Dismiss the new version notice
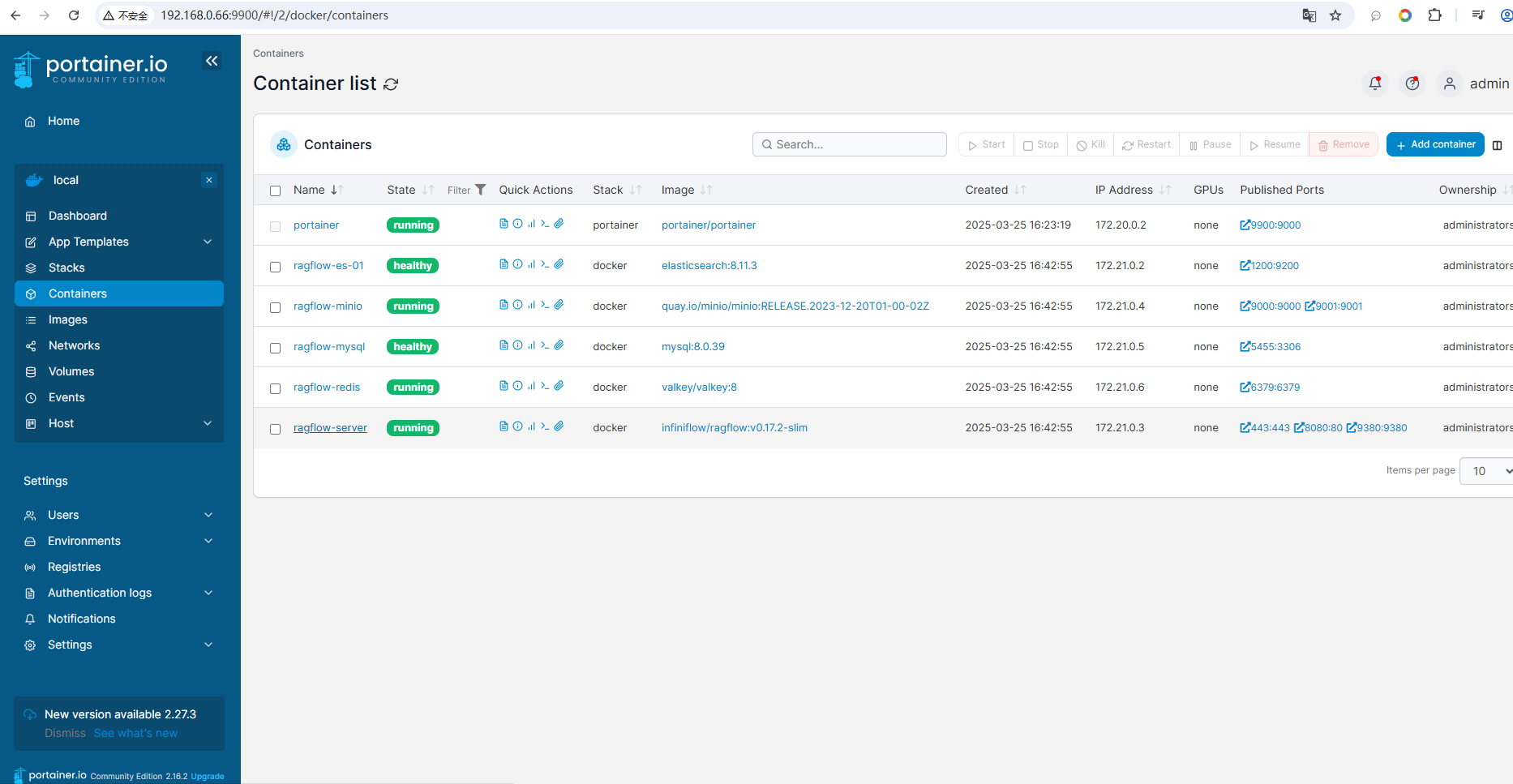This screenshot has height=784, width=1513. coord(65,733)
